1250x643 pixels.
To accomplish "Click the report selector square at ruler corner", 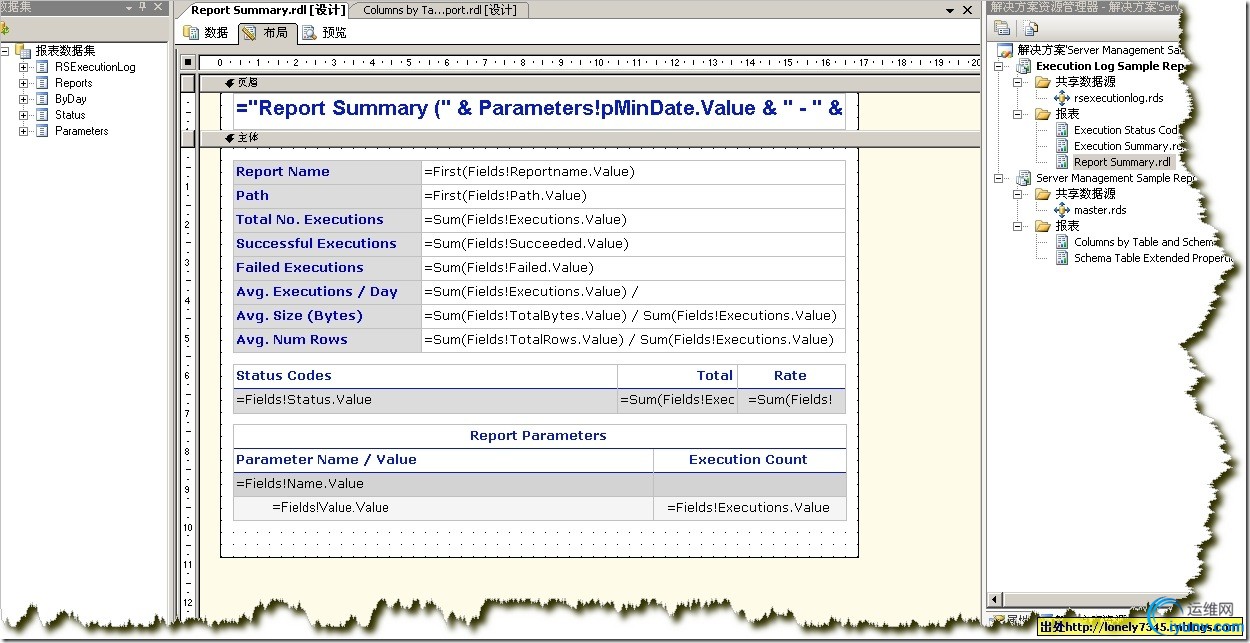I will click(188, 62).
